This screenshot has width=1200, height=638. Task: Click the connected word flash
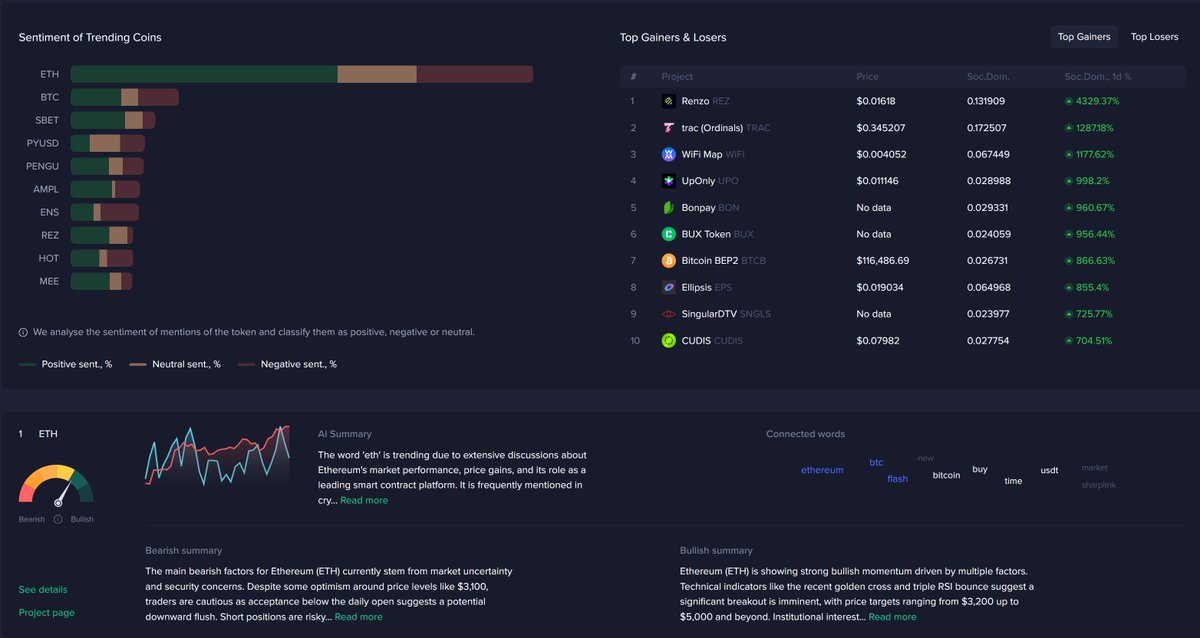point(897,478)
